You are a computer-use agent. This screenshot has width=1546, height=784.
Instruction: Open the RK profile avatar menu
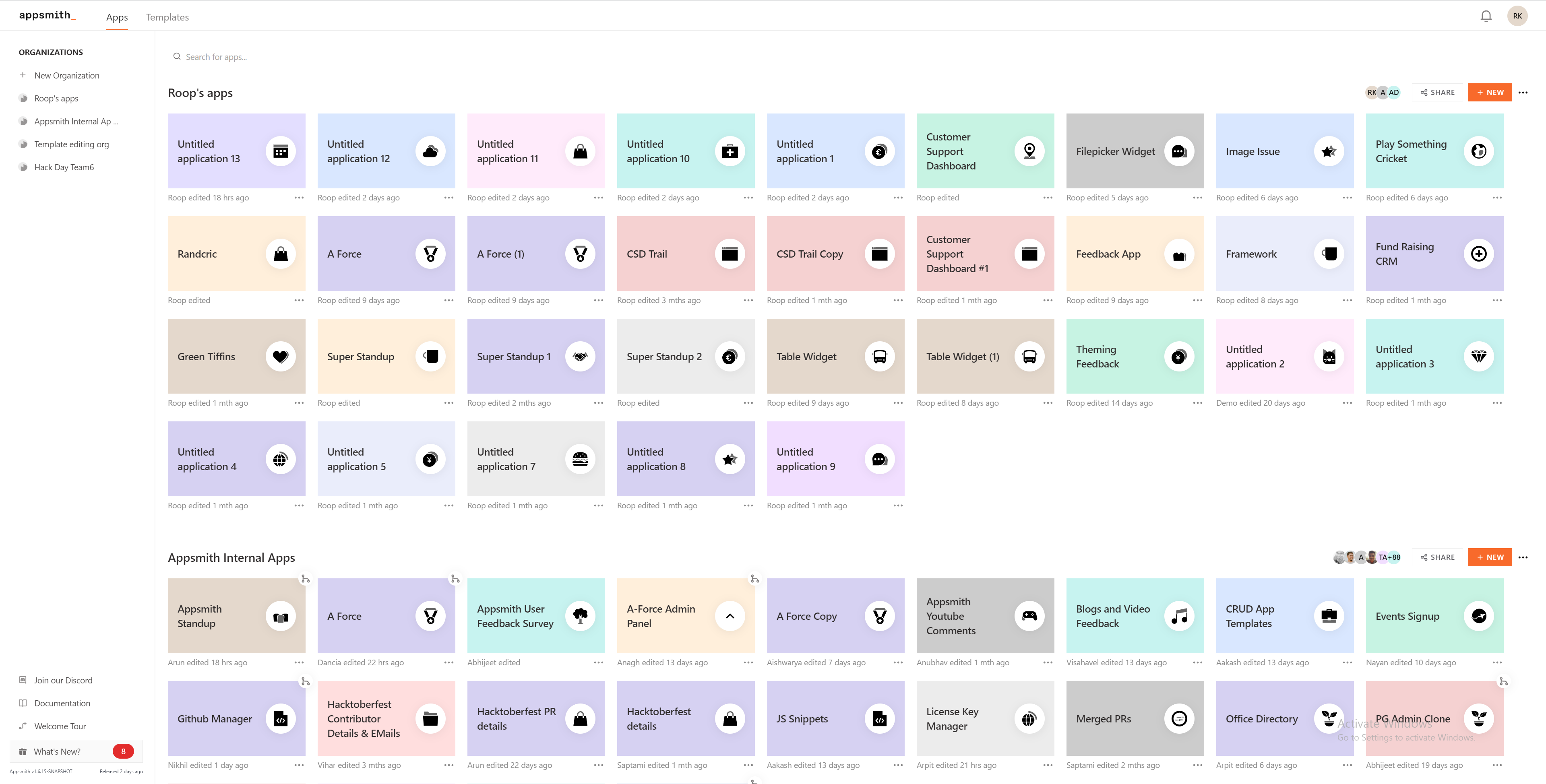point(1518,16)
